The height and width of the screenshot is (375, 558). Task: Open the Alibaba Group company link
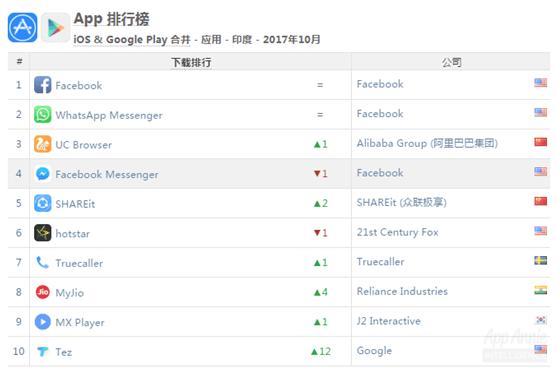(x=427, y=143)
